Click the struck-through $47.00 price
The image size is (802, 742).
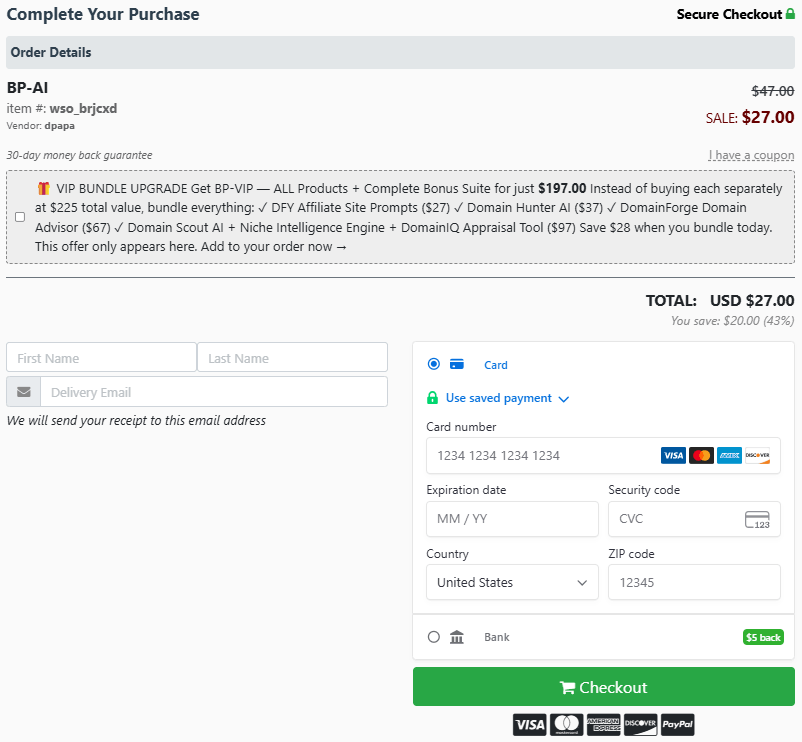coord(772,91)
